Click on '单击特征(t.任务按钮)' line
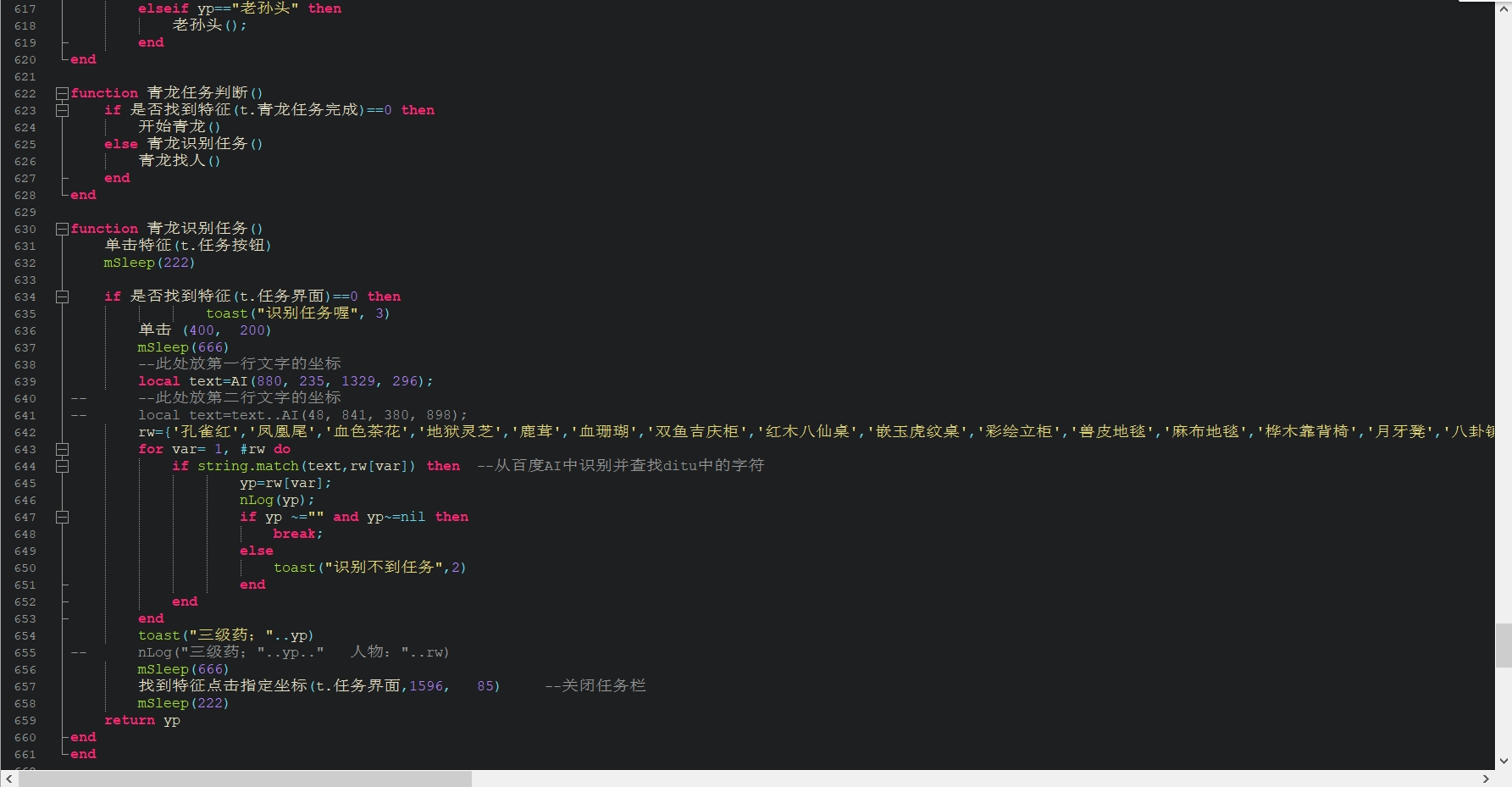This screenshot has width=1512, height=787. click(x=188, y=246)
